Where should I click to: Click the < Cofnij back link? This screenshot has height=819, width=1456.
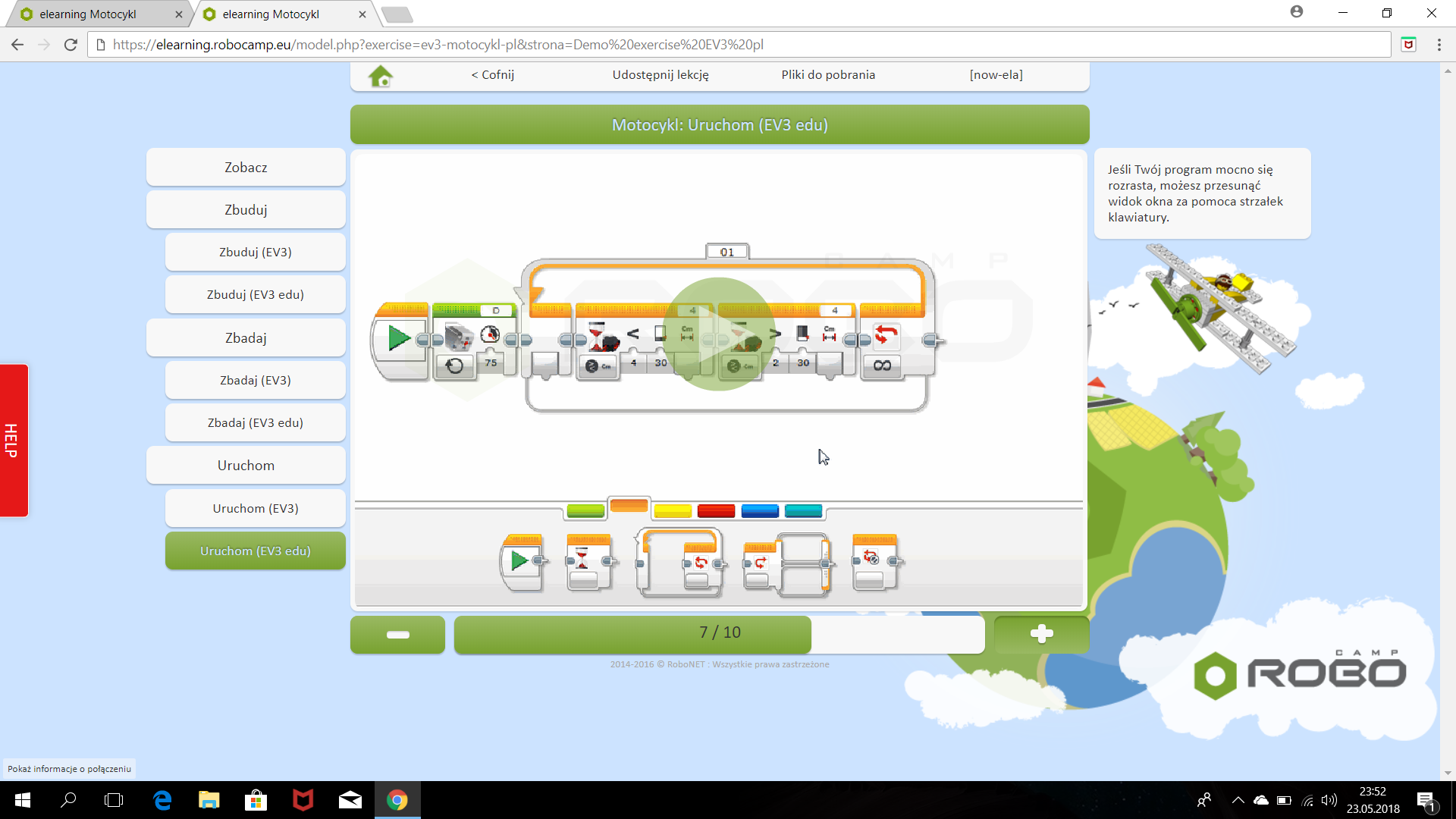pyautogui.click(x=492, y=75)
